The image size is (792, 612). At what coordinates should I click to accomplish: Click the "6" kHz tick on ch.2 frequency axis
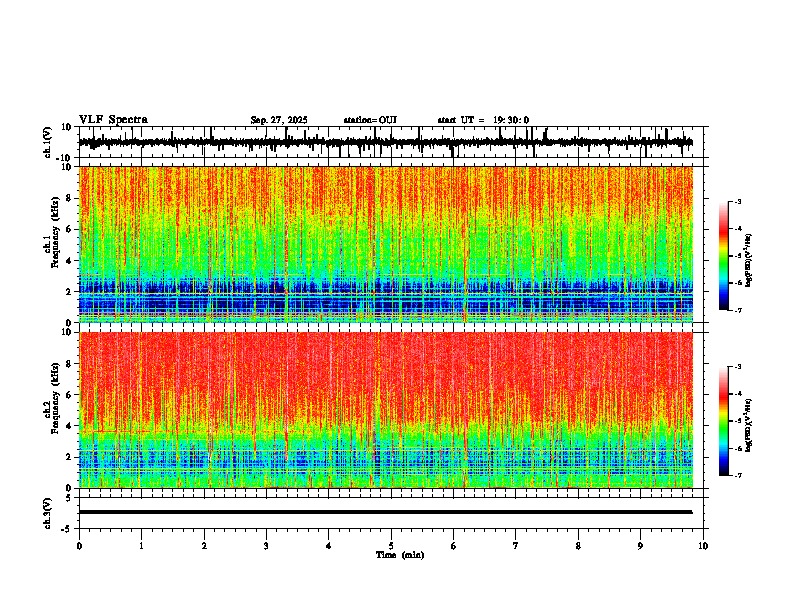tap(70, 395)
